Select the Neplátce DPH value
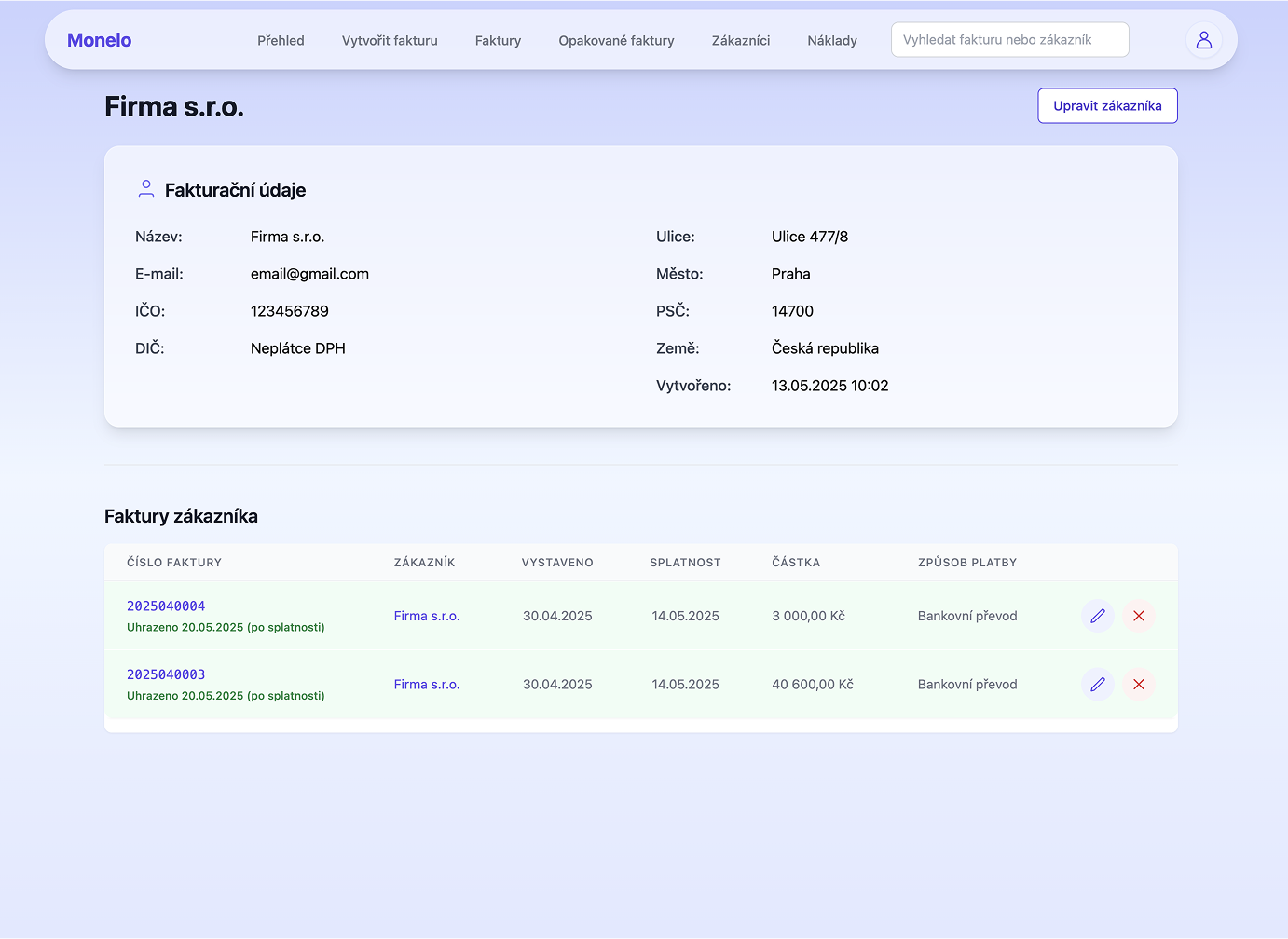 298,348
